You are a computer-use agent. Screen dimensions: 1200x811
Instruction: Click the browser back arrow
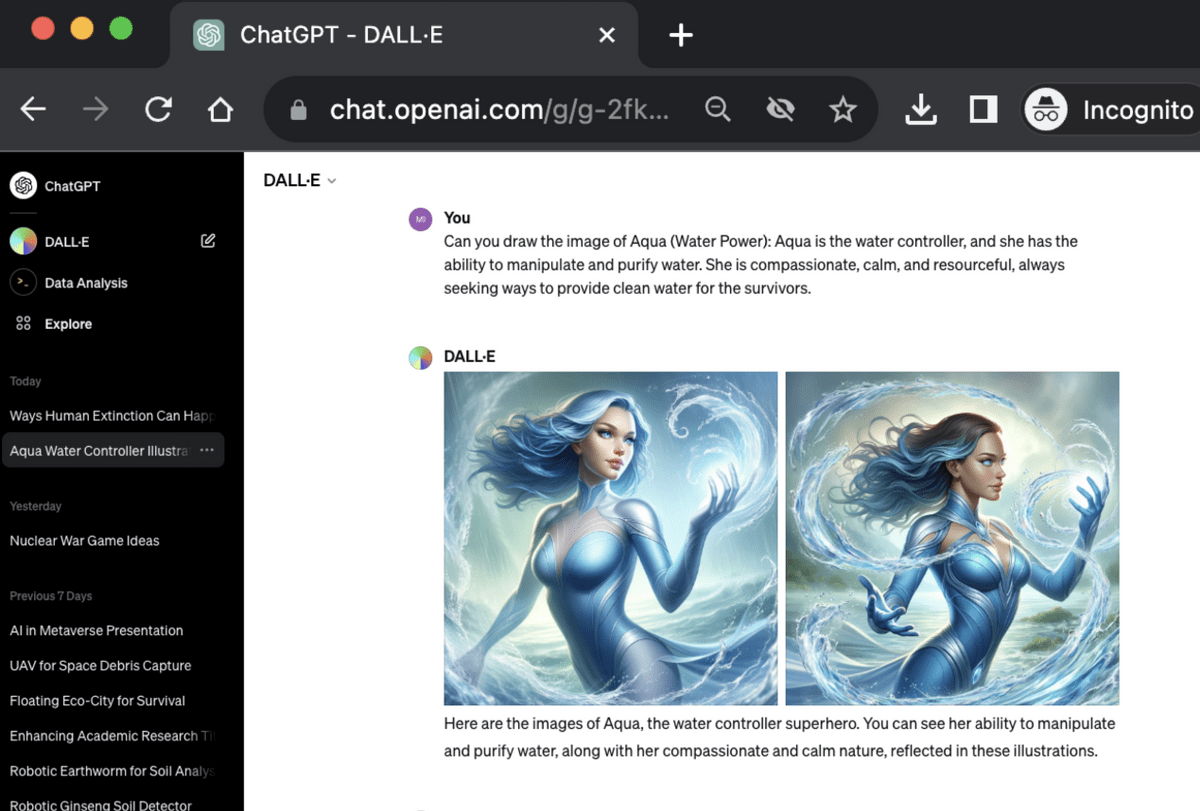click(x=34, y=110)
